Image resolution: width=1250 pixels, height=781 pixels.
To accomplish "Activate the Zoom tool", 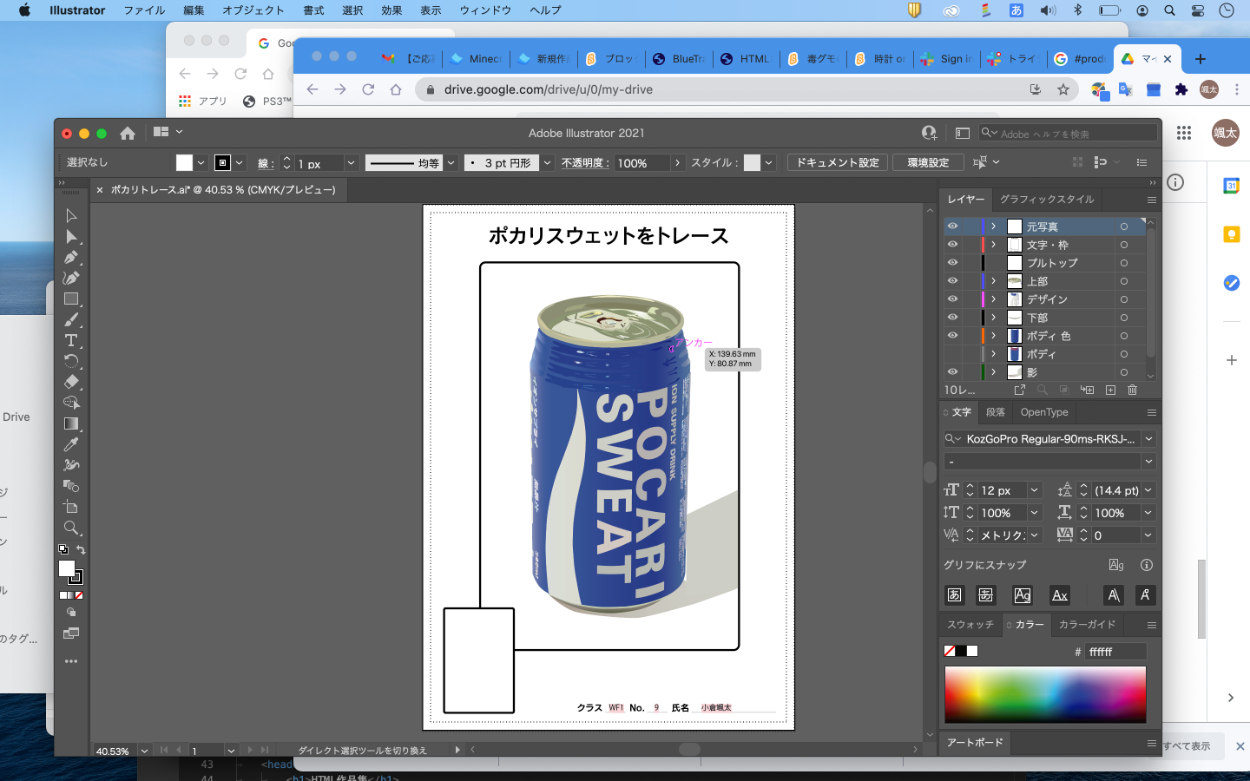I will coord(71,527).
